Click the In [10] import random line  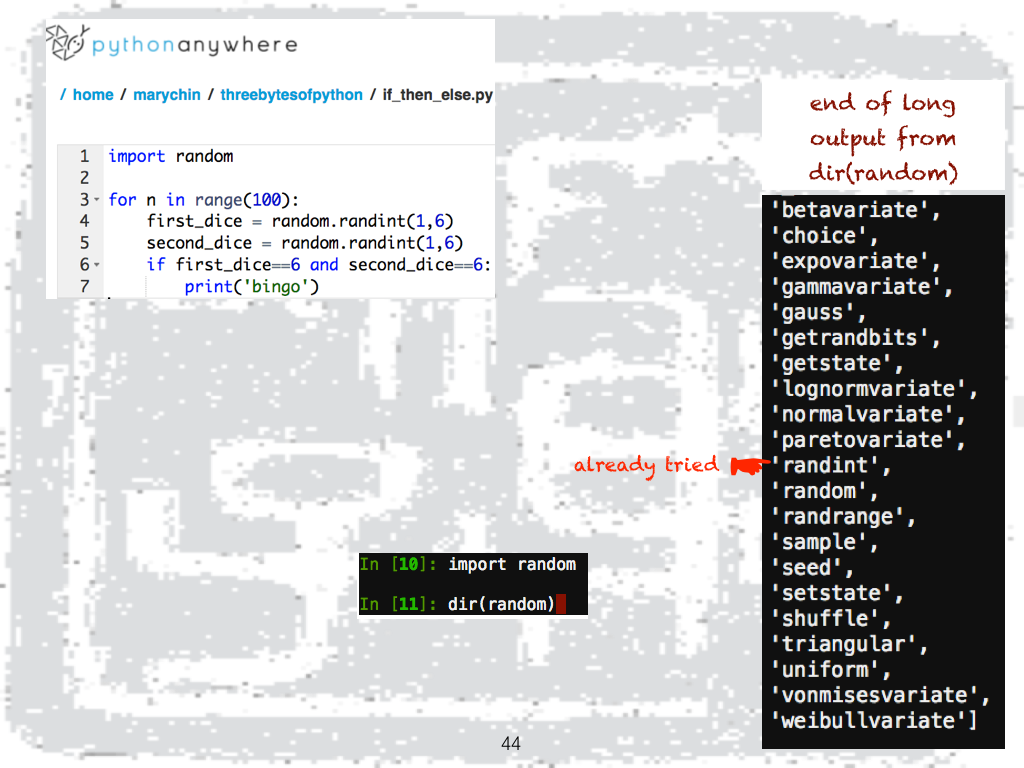[x=511, y=565]
